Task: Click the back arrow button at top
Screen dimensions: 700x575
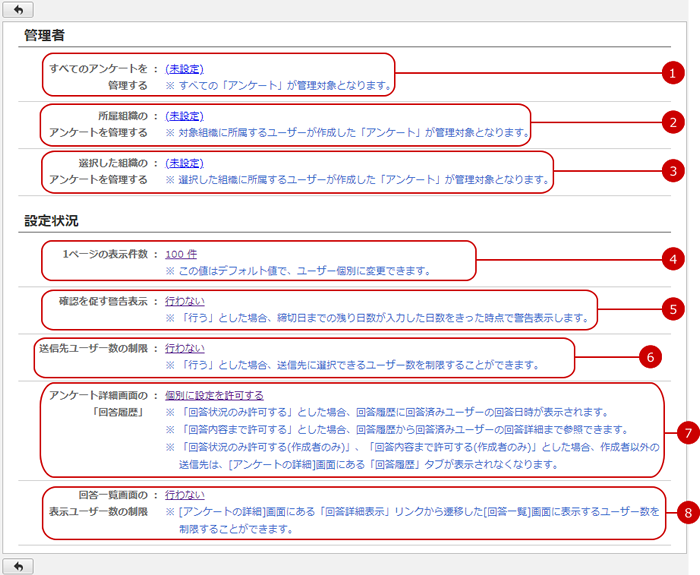Action: click(x=18, y=9)
